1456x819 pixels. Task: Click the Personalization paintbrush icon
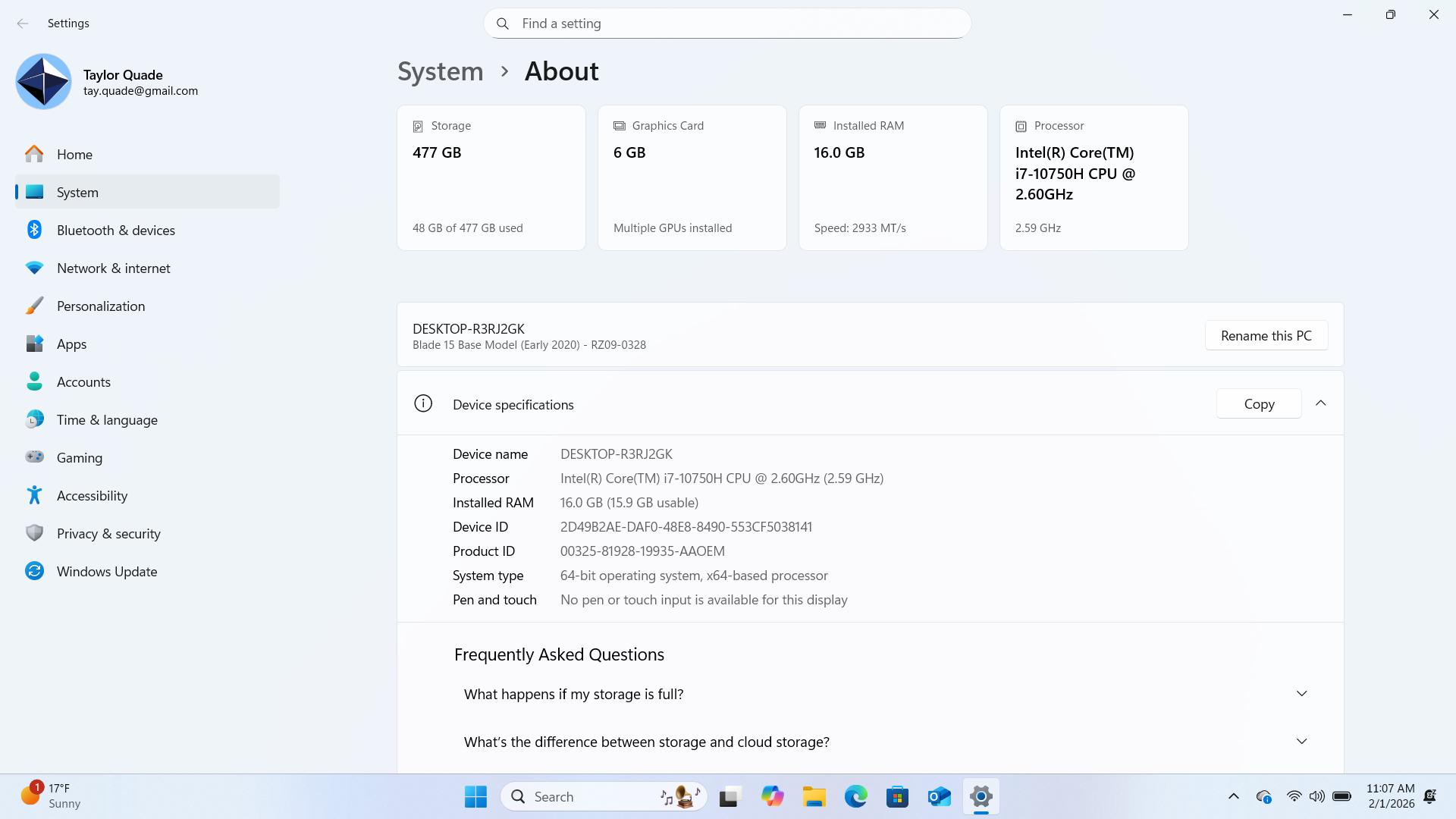point(34,306)
